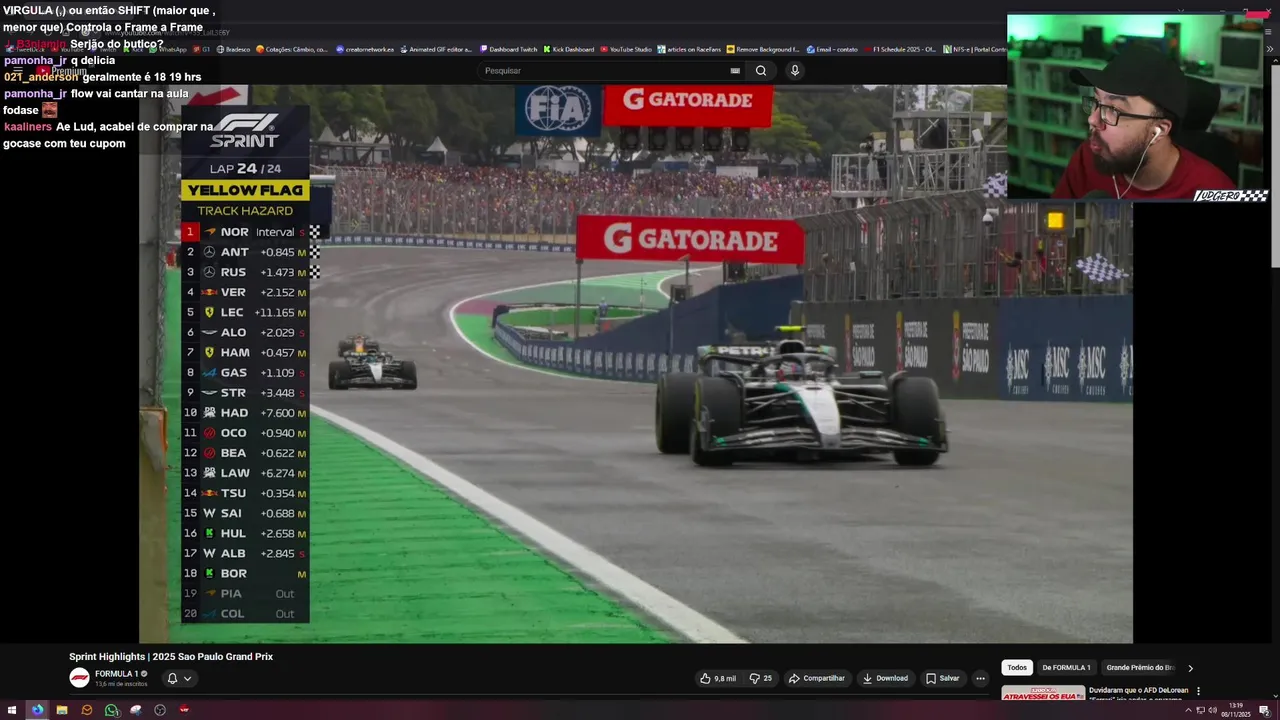Open the notification center icon in the tray
The width and height of the screenshot is (1280, 720).
click(x=1264, y=710)
